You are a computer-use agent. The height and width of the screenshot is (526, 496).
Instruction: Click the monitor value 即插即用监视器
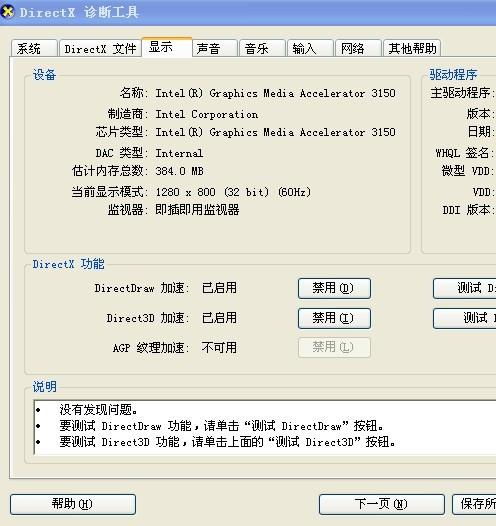tap(197, 210)
